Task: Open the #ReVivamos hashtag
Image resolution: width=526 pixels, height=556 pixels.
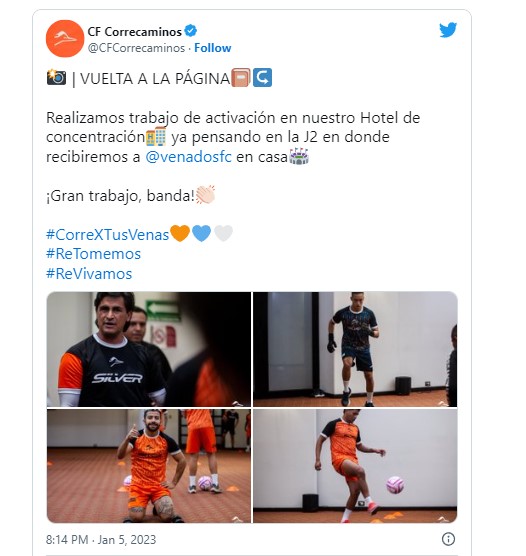Action: pos(89,274)
